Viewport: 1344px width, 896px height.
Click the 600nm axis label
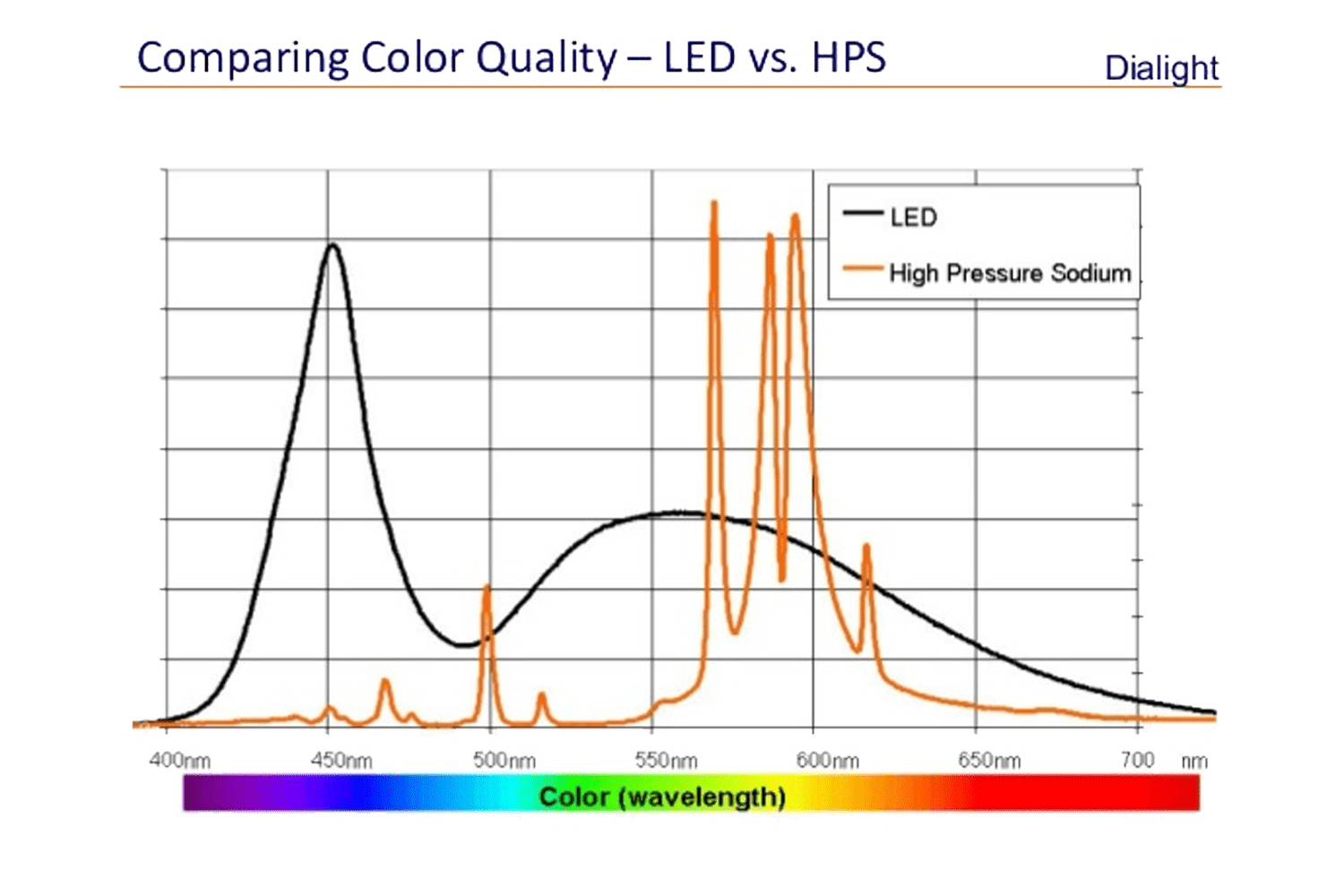point(828,761)
